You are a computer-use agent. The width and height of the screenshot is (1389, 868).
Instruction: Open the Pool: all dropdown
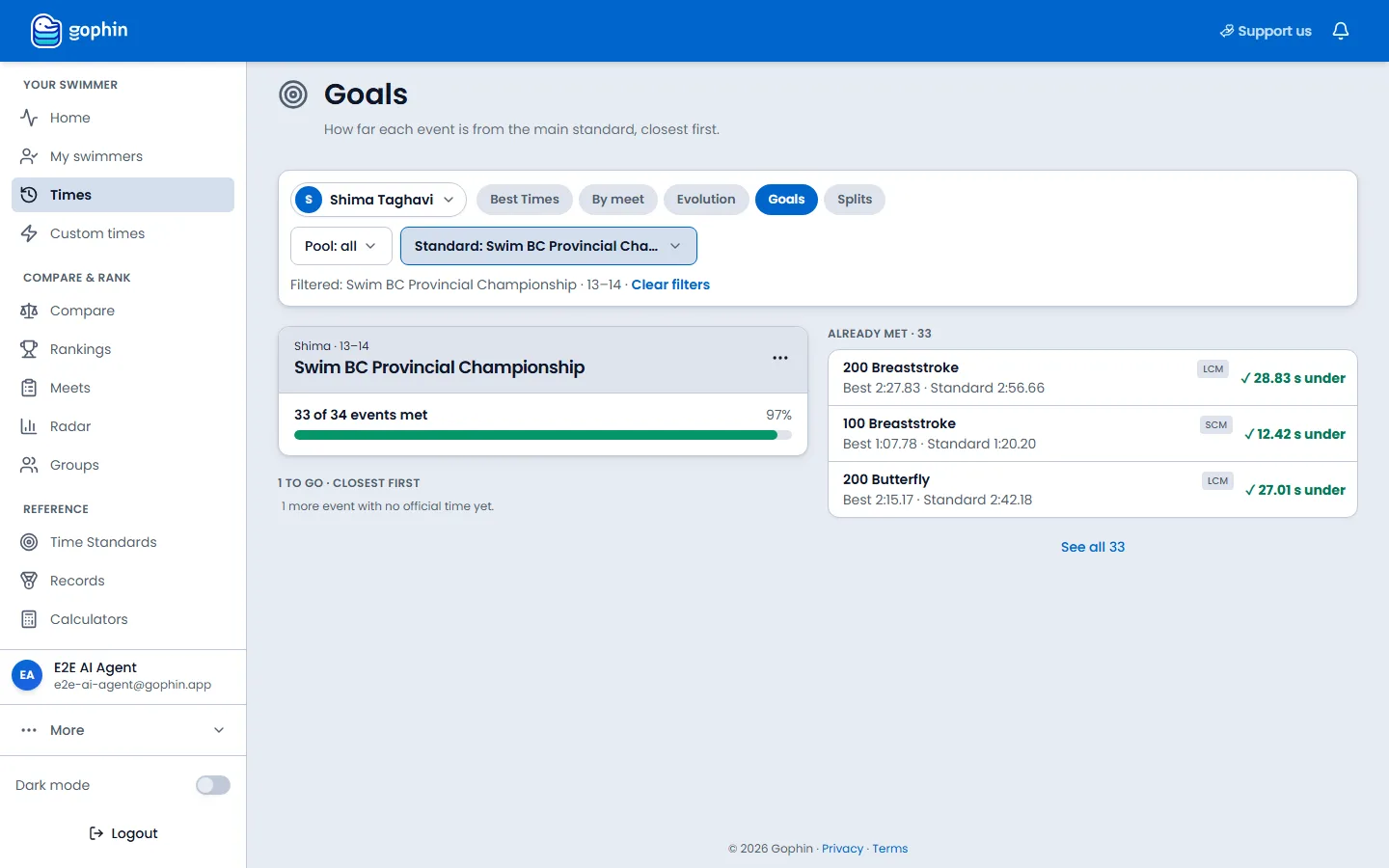coord(341,246)
